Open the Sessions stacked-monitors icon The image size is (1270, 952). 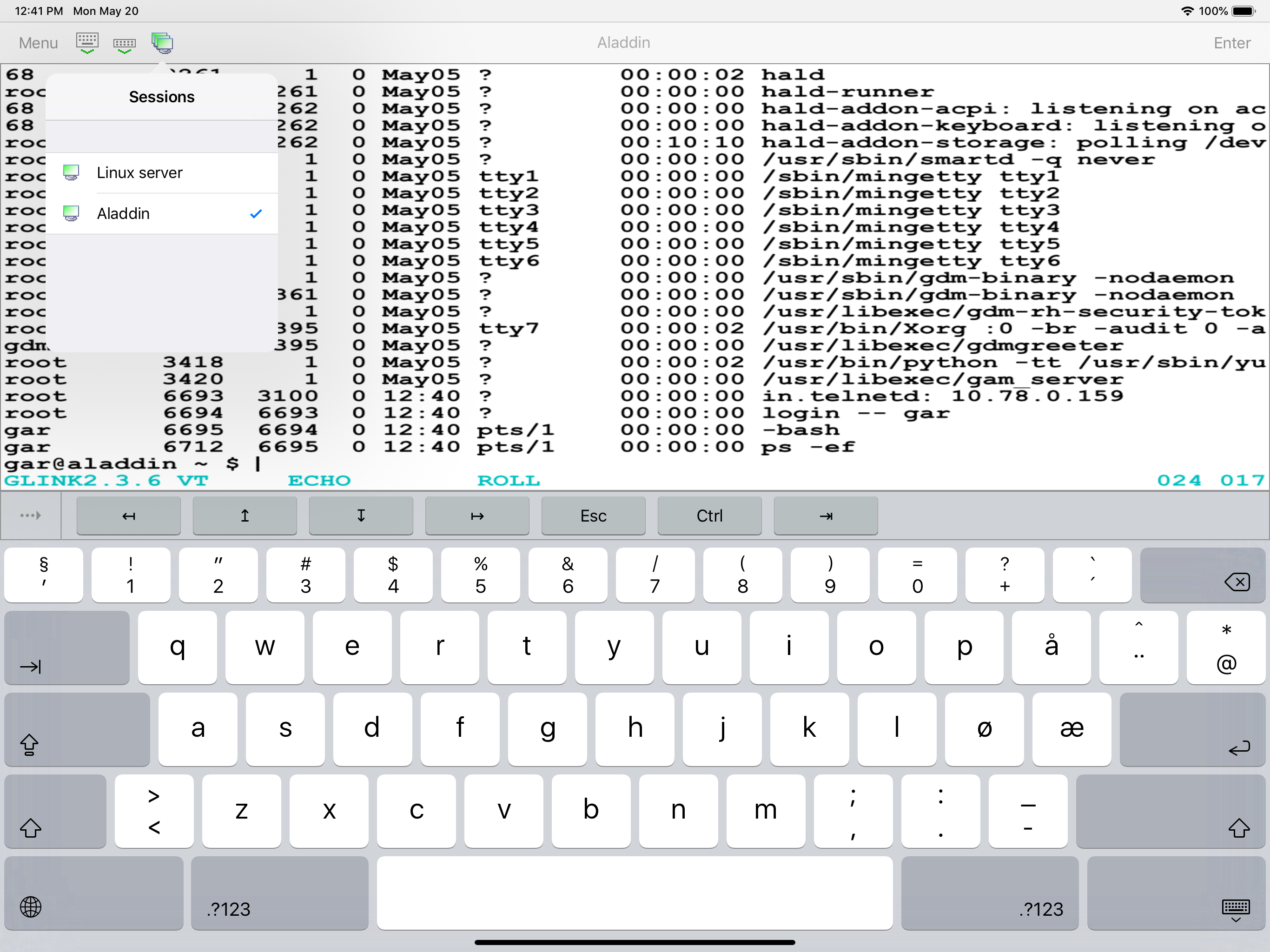pyautogui.click(x=163, y=42)
